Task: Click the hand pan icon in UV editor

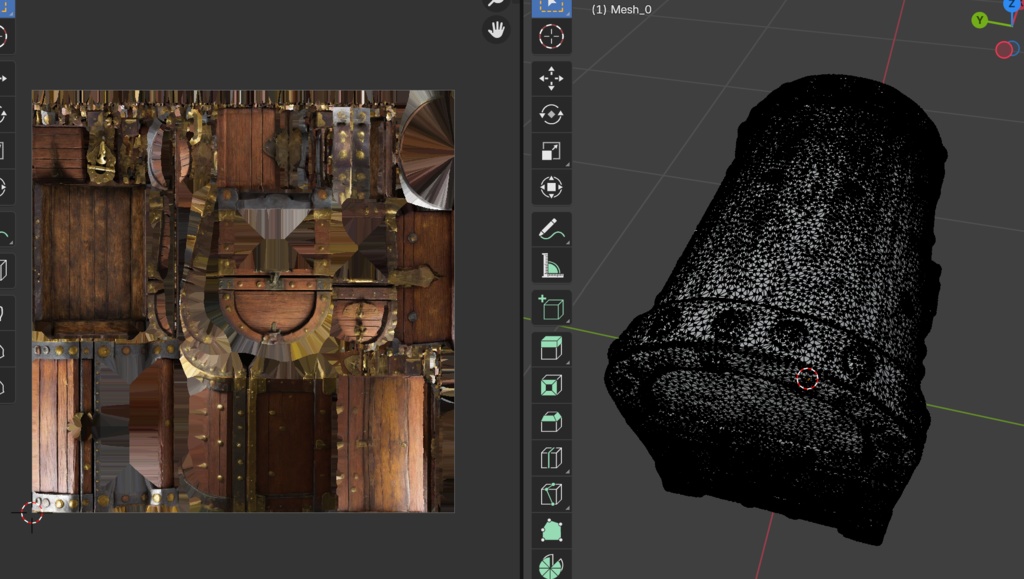Action: 496,30
